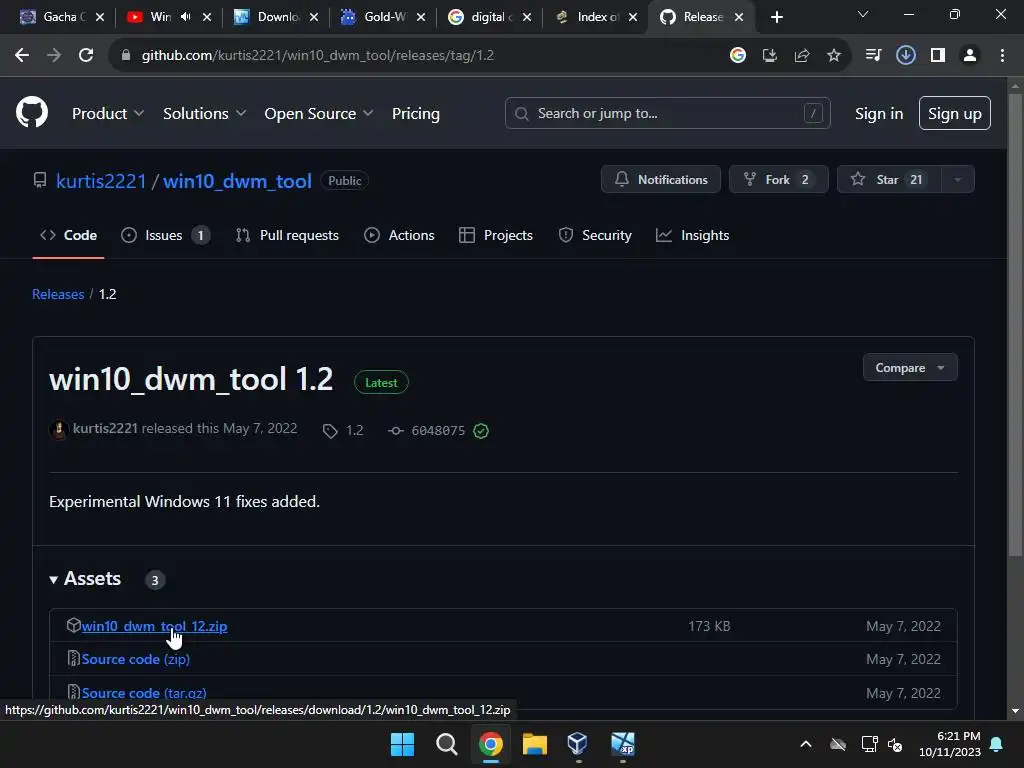The width and height of the screenshot is (1024, 768).
Task: Open the win10_dwm_tool repository link
Action: pyautogui.click(x=237, y=181)
